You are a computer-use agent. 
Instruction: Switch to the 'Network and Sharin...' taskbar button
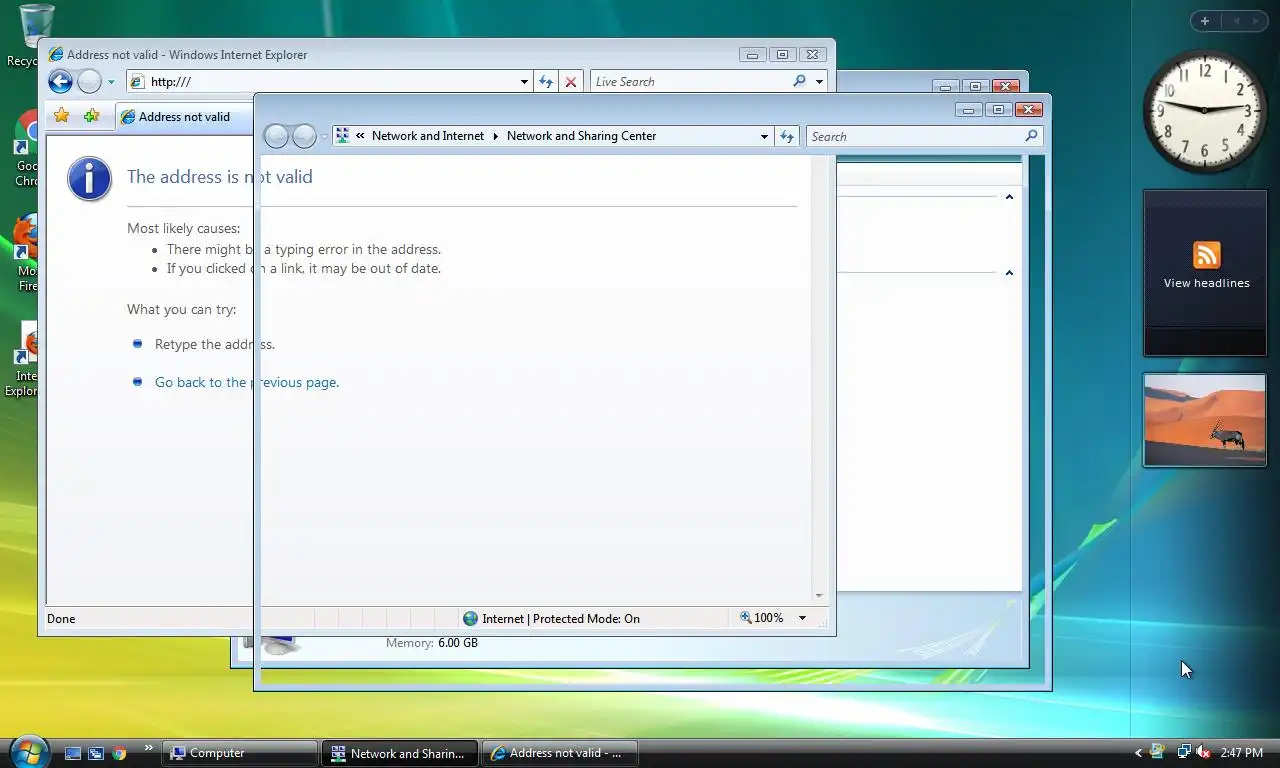(402, 753)
